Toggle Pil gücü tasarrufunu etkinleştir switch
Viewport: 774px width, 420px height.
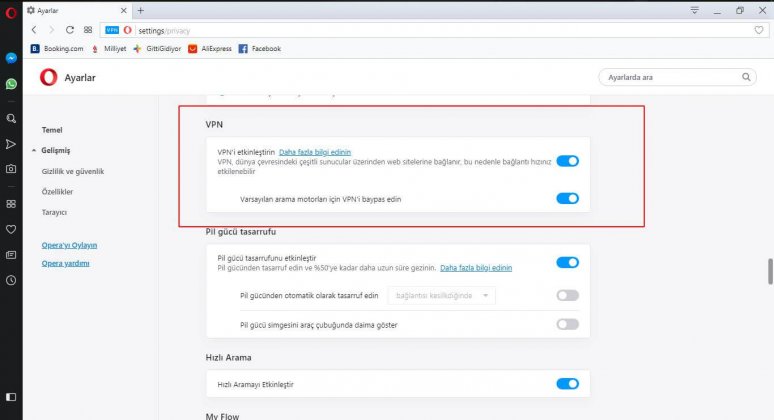tap(567, 263)
